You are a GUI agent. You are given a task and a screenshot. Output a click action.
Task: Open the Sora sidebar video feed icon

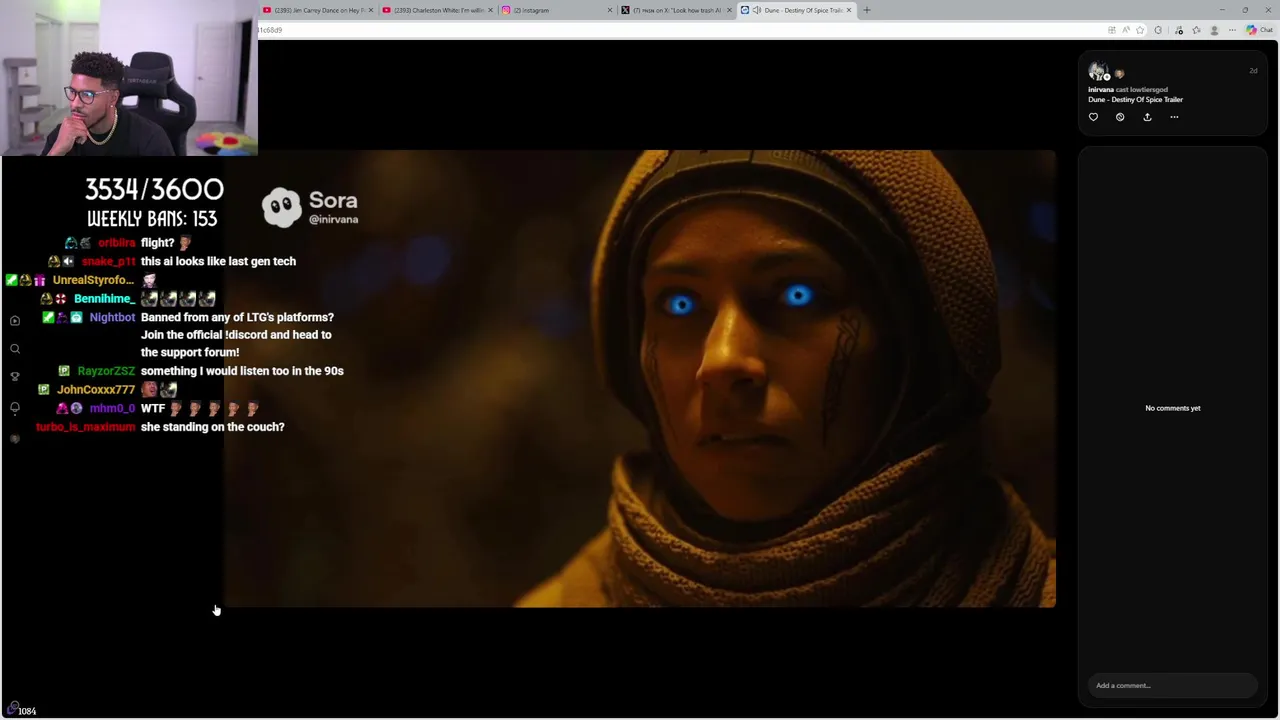tap(15, 321)
